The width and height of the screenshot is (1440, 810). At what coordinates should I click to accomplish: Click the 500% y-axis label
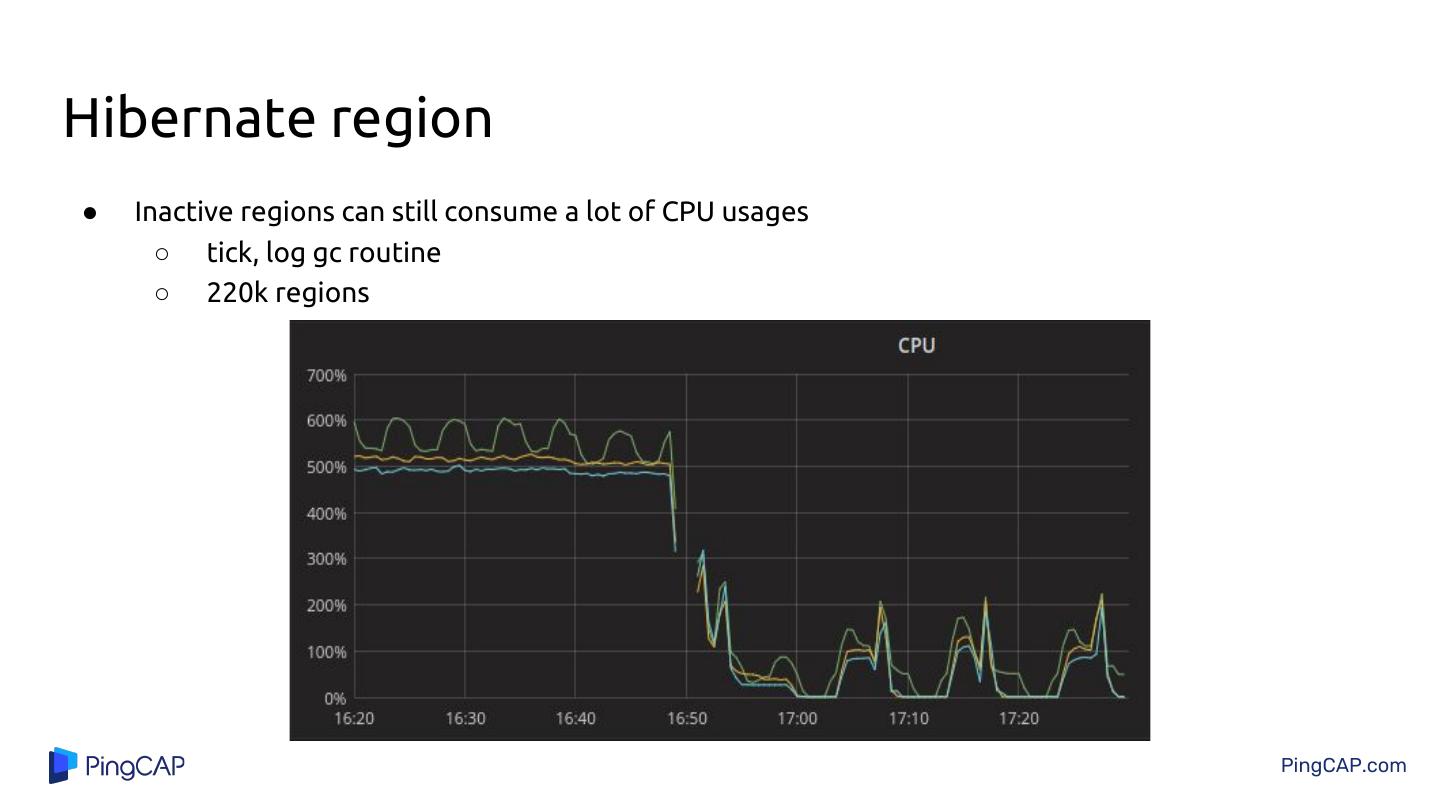(326, 467)
